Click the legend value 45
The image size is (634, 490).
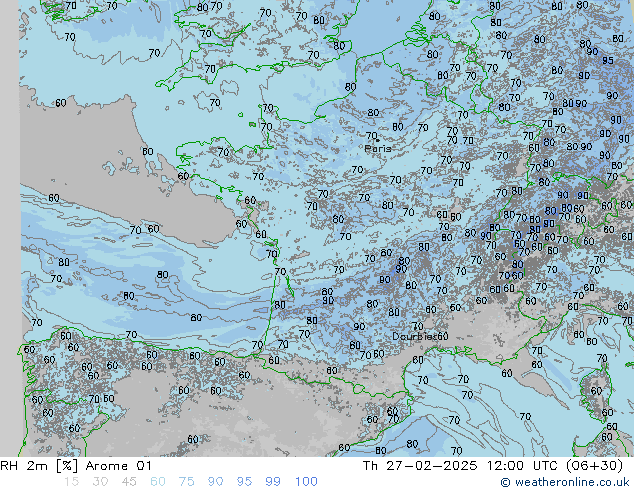[x=129, y=482]
